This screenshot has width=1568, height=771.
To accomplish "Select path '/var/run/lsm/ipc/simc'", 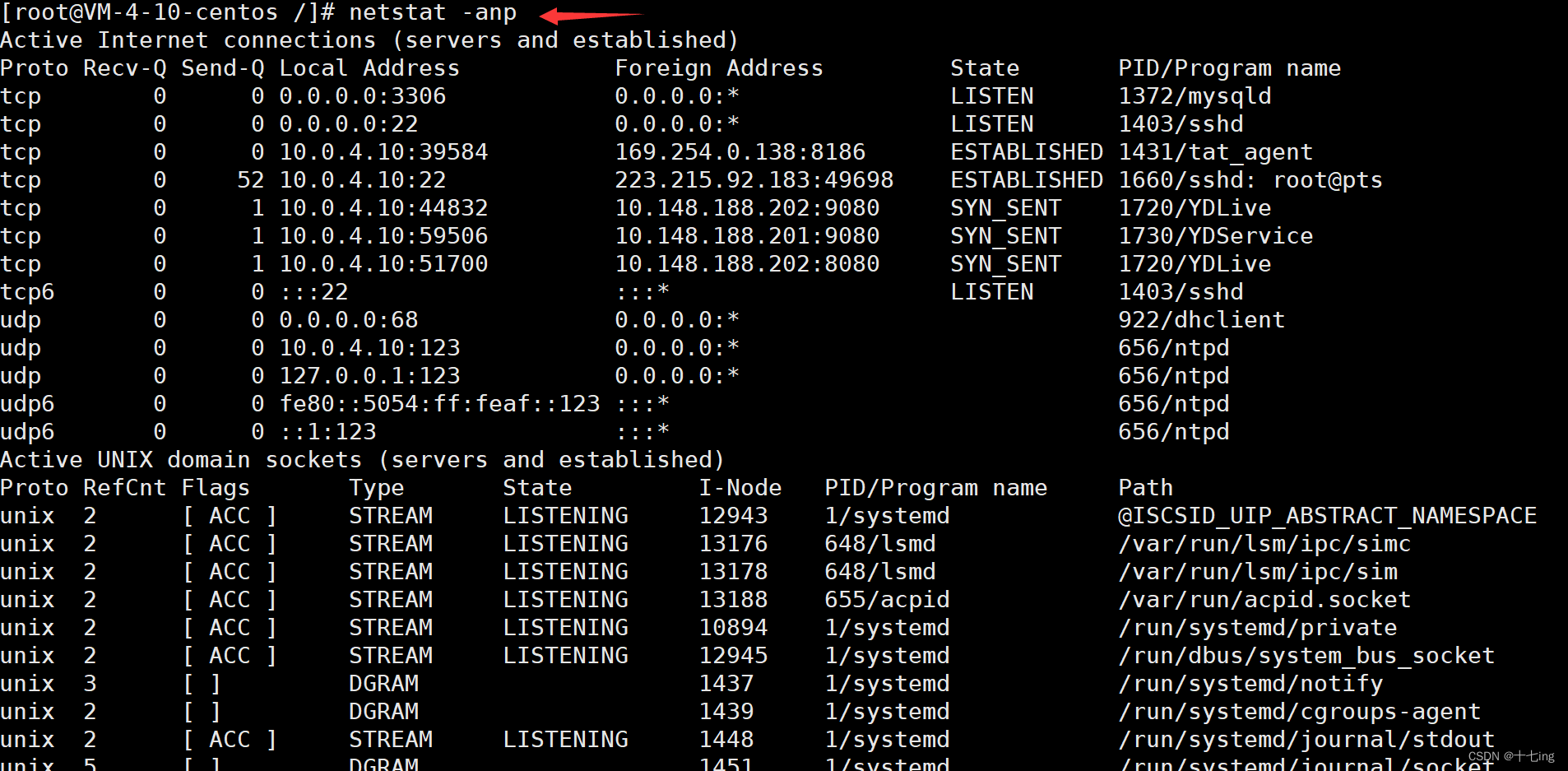I will pyautogui.click(x=1265, y=544).
